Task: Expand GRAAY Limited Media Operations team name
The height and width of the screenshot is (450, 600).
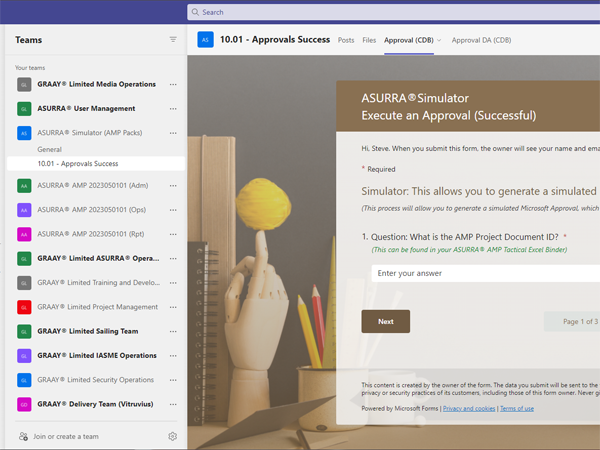Action: 96,84
